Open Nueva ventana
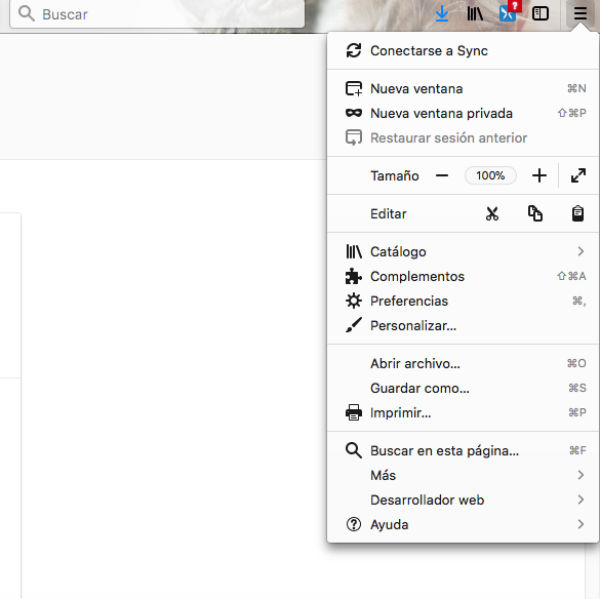600x599 pixels. 463,88
